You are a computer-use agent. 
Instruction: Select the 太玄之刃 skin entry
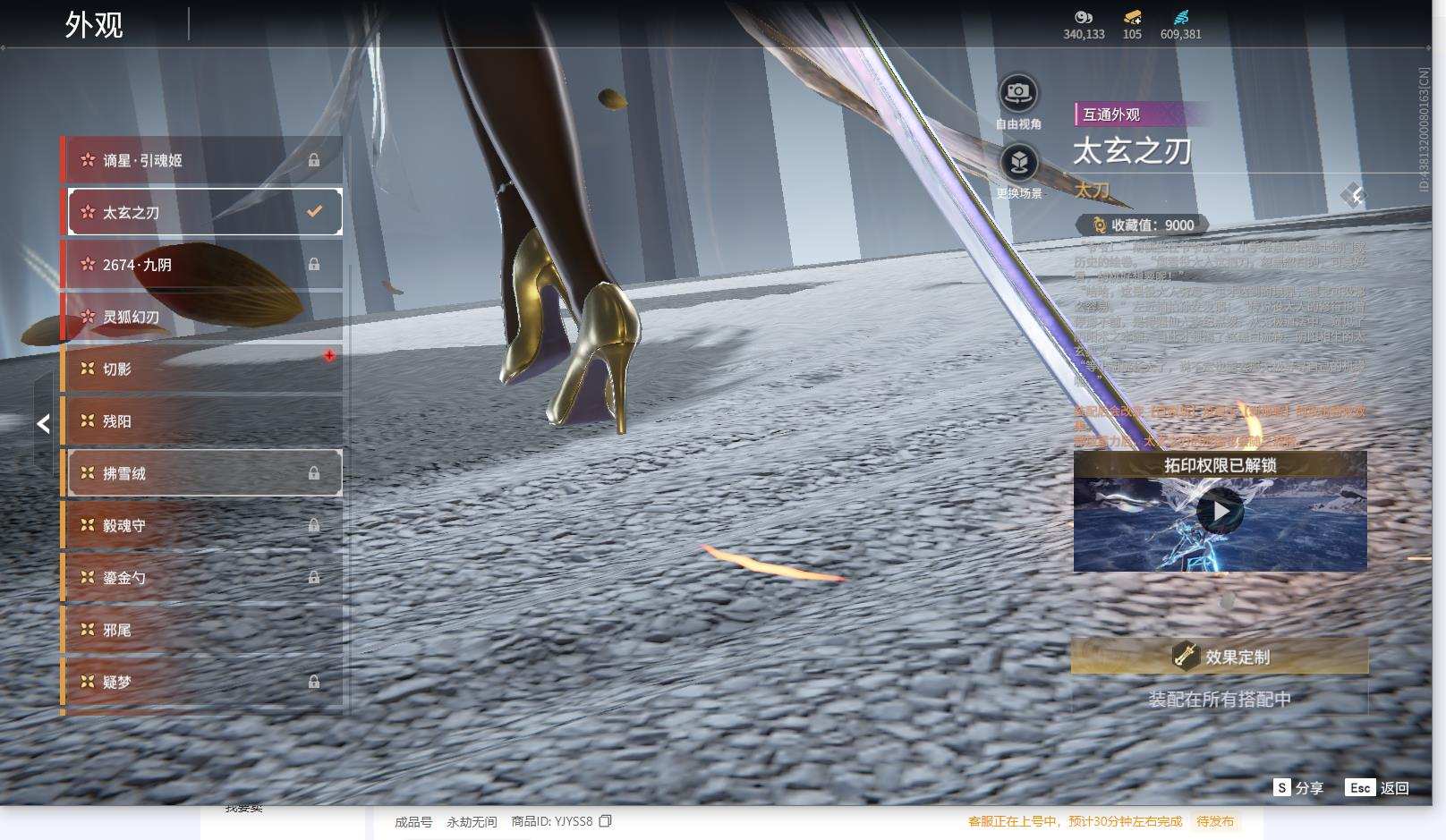click(202, 212)
